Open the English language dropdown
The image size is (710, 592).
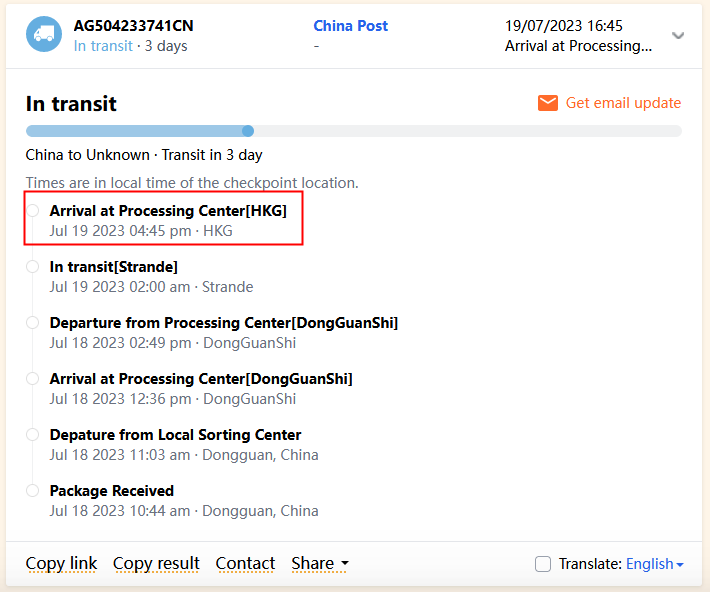point(655,564)
